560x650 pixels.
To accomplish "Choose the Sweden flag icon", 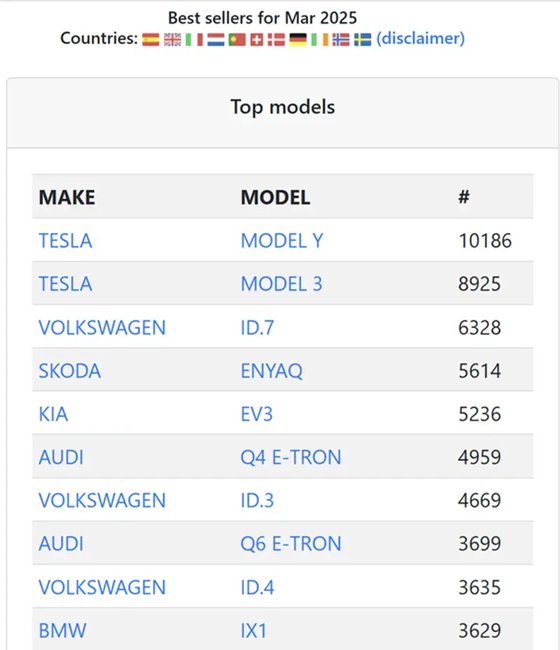I will (x=362, y=40).
